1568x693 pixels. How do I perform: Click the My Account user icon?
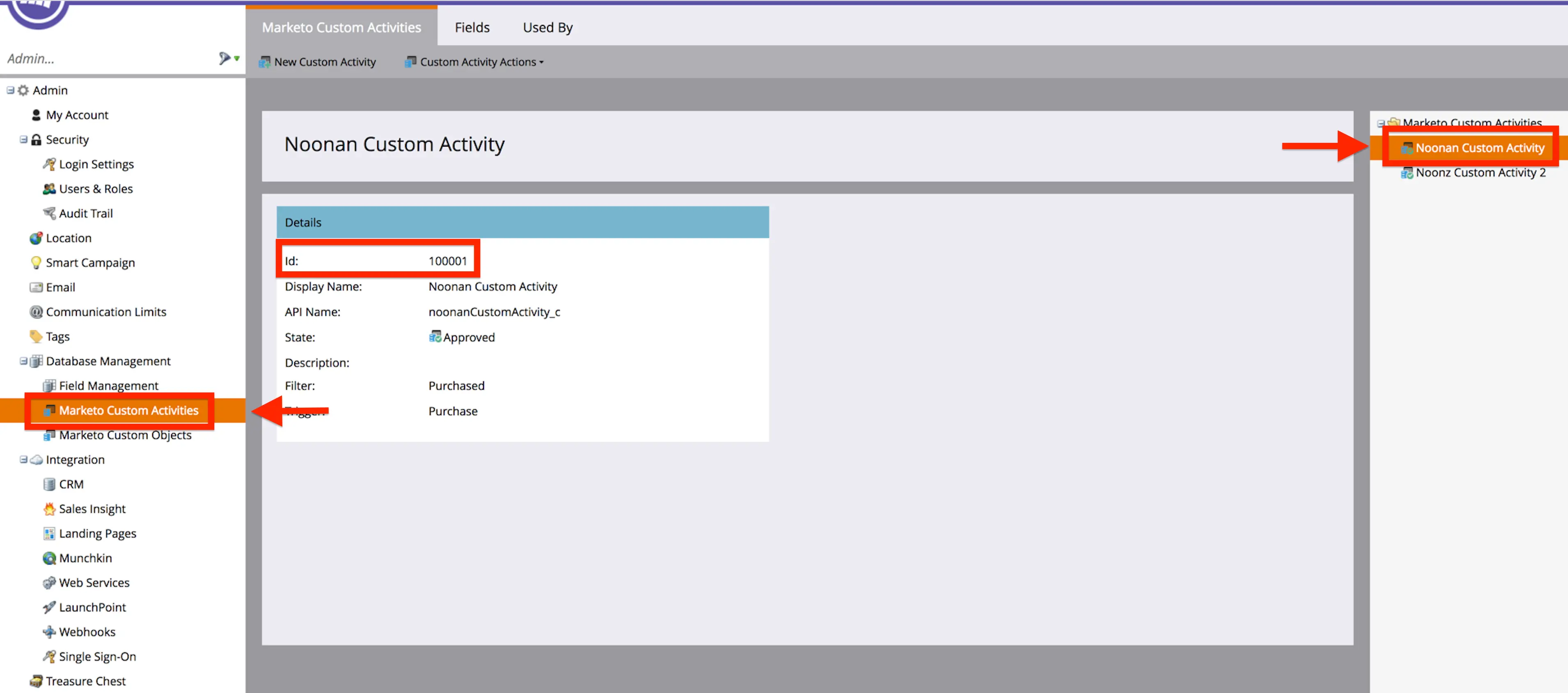click(36, 115)
